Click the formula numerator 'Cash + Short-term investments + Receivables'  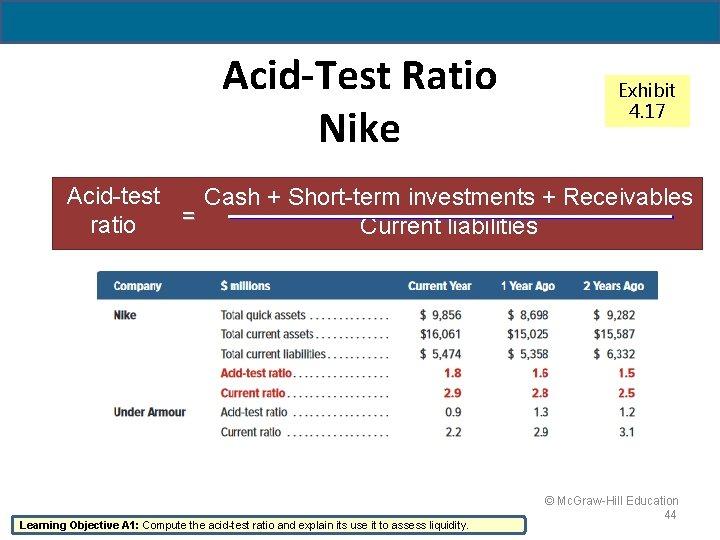(x=448, y=197)
